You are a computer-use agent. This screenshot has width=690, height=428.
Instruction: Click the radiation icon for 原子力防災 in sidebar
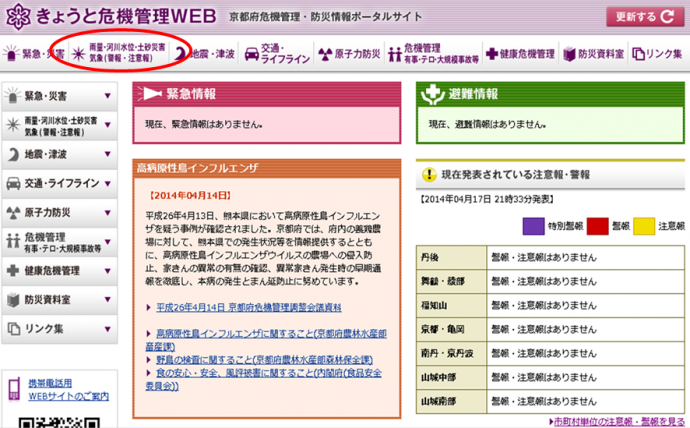click(x=14, y=213)
